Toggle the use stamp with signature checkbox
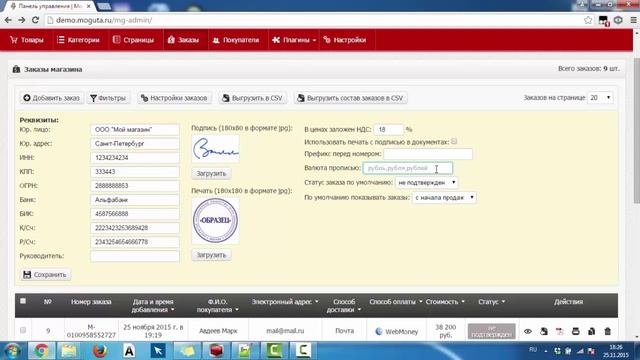This screenshot has width=640, height=360. tap(454, 141)
